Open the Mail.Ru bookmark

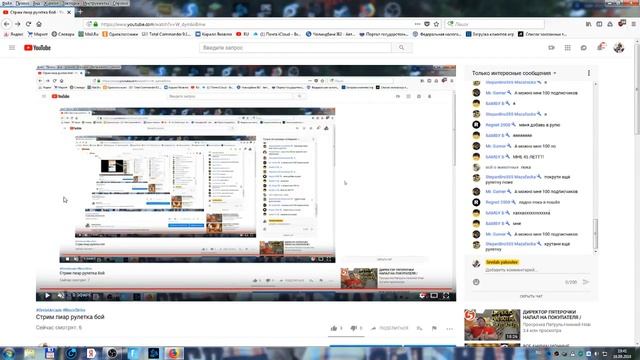(x=88, y=34)
